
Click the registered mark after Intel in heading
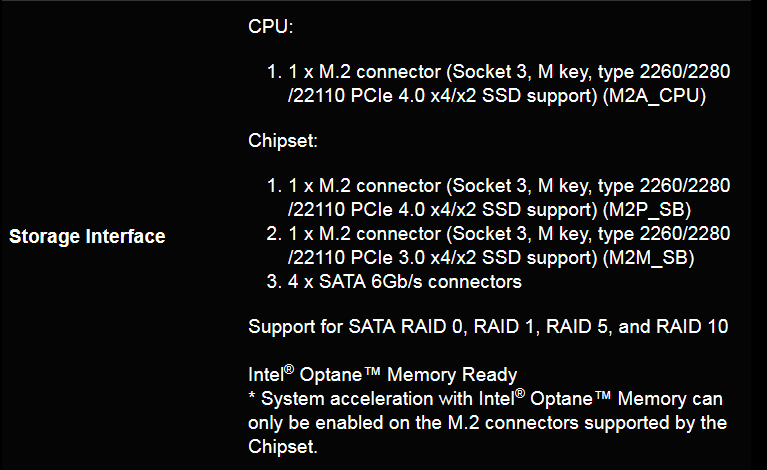coord(289,369)
